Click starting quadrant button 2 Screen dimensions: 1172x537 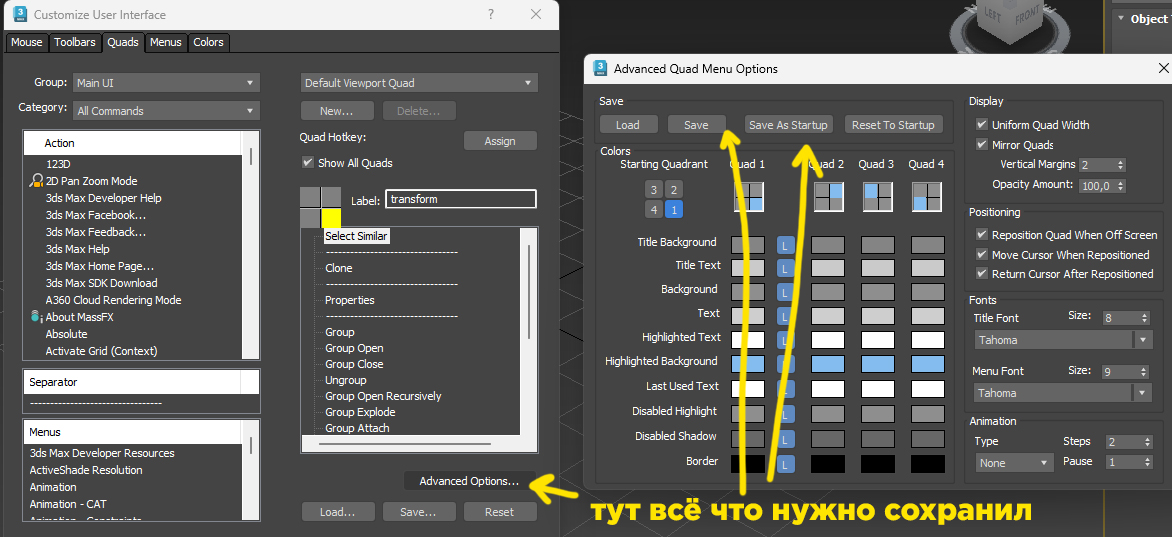pyautogui.click(x=673, y=190)
